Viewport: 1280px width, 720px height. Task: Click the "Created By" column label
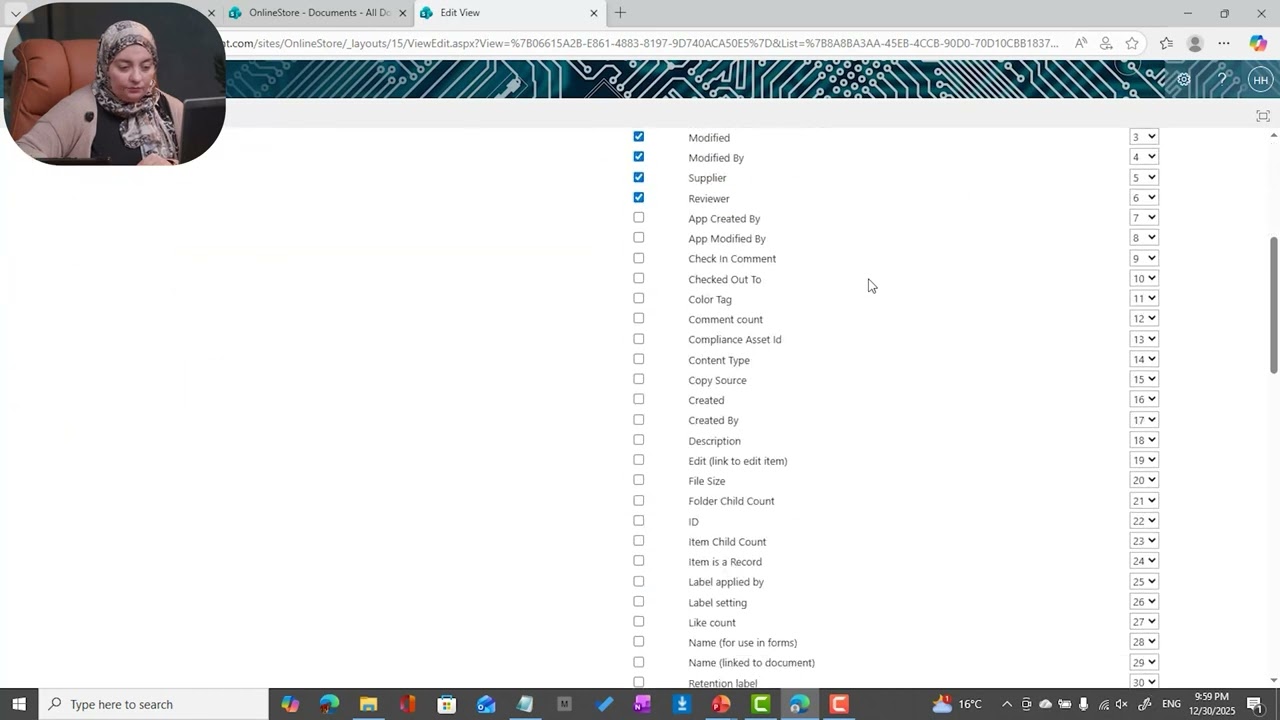[x=713, y=420]
